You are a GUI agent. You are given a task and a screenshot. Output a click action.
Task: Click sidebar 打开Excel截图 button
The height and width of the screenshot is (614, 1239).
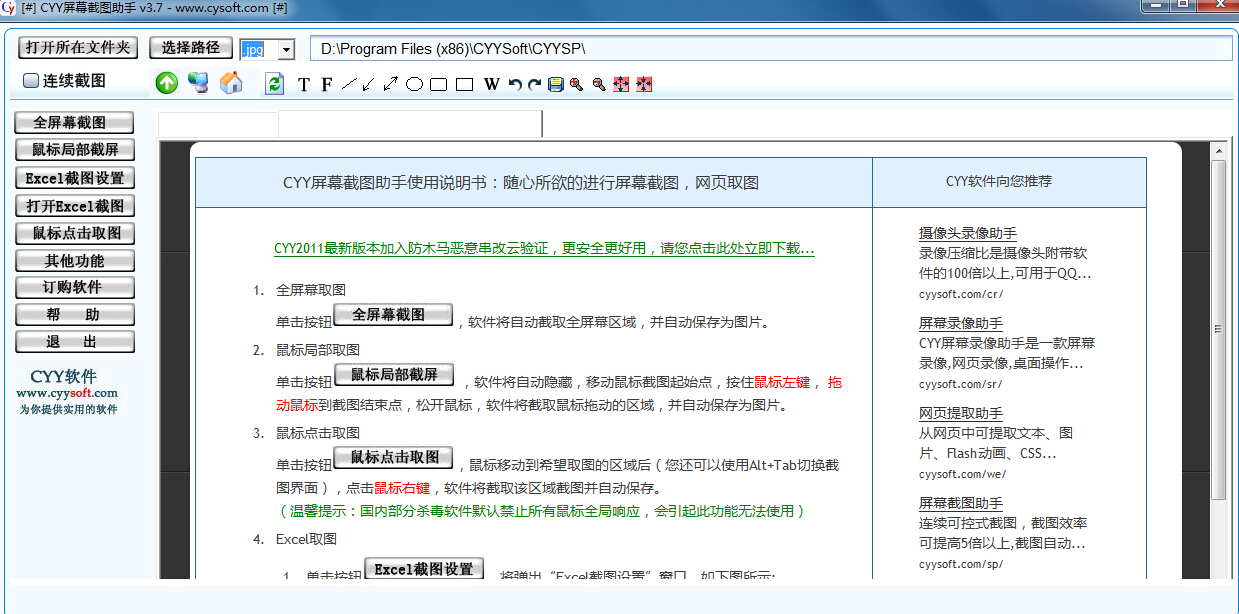[x=75, y=206]
